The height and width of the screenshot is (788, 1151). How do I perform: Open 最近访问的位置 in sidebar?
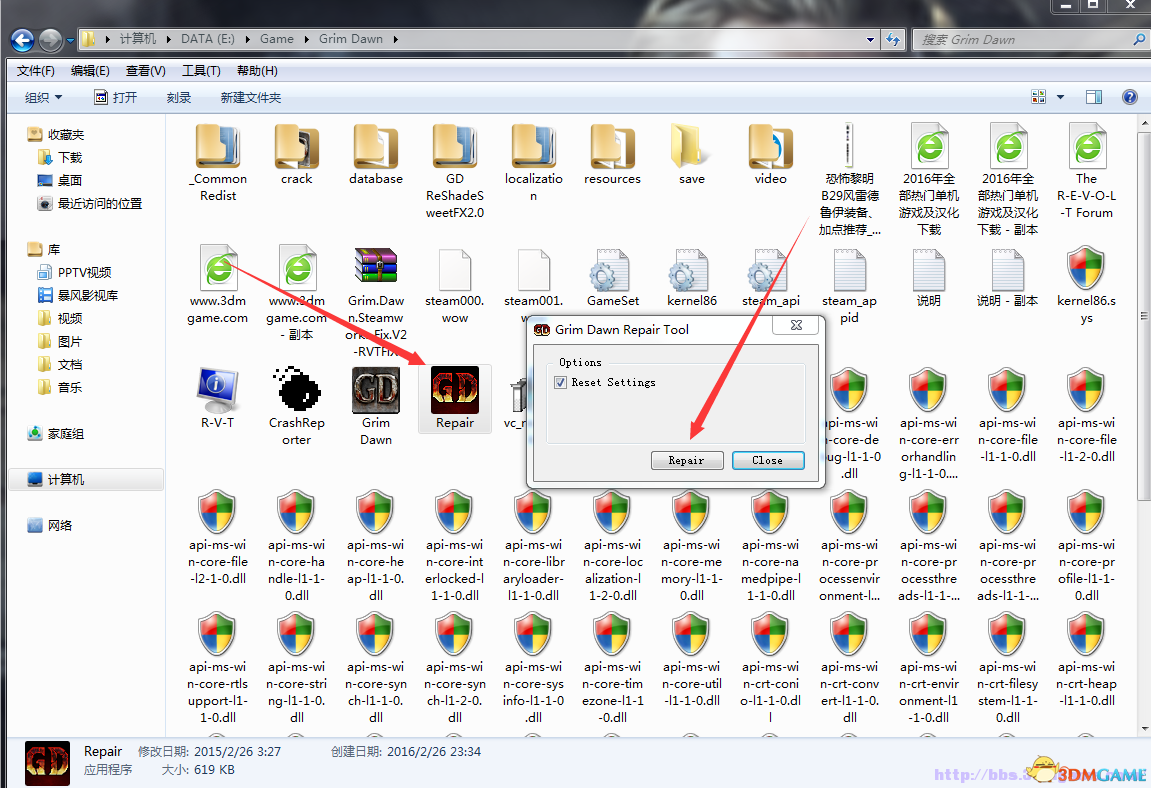tap(90, 203)
